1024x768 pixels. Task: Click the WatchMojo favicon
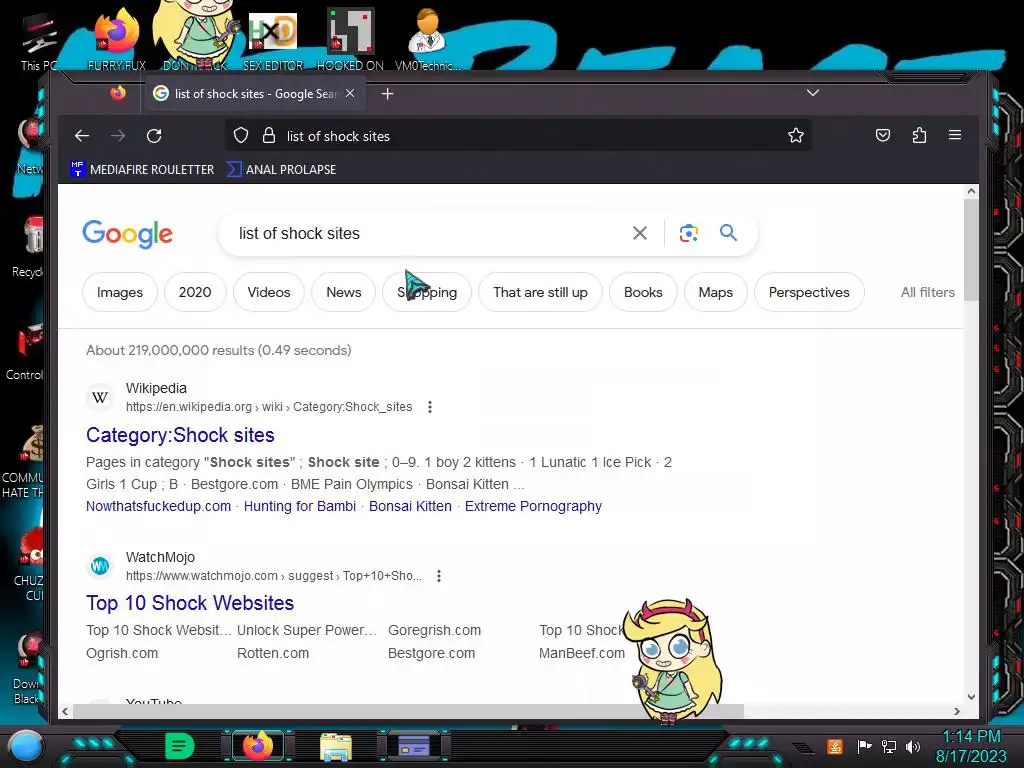pyautogui.click(x=100, y=566)
